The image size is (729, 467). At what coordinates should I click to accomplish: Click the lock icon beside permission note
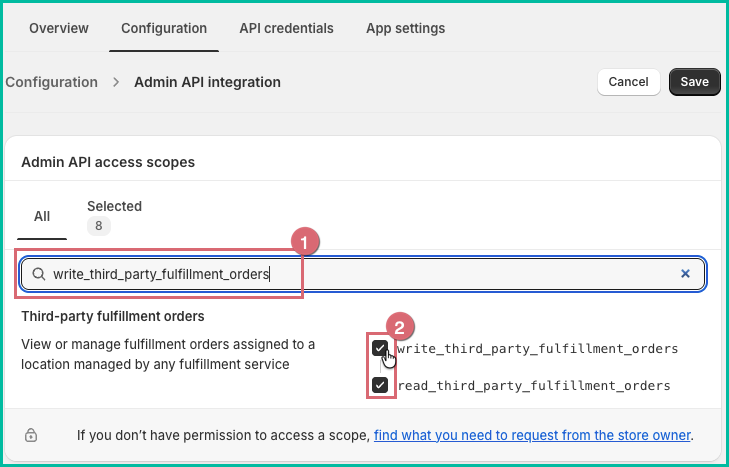point(31,435)
